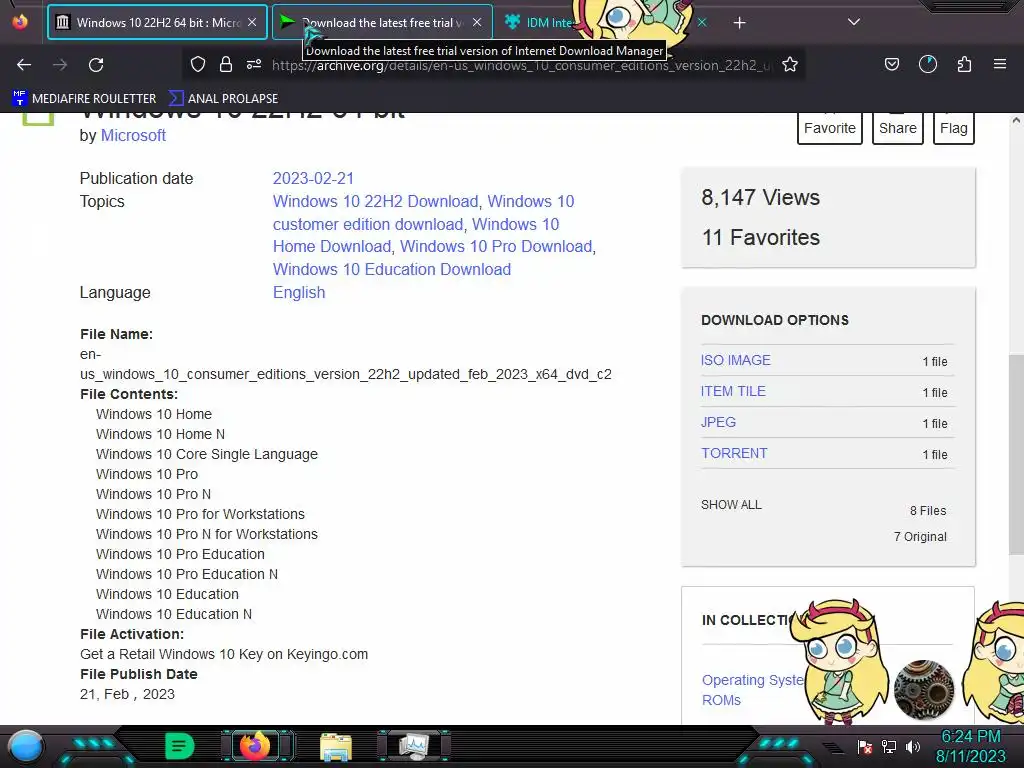1024x768 pixels.
Task: List all tabs with the chevron
Action: (x=854, y=22)
